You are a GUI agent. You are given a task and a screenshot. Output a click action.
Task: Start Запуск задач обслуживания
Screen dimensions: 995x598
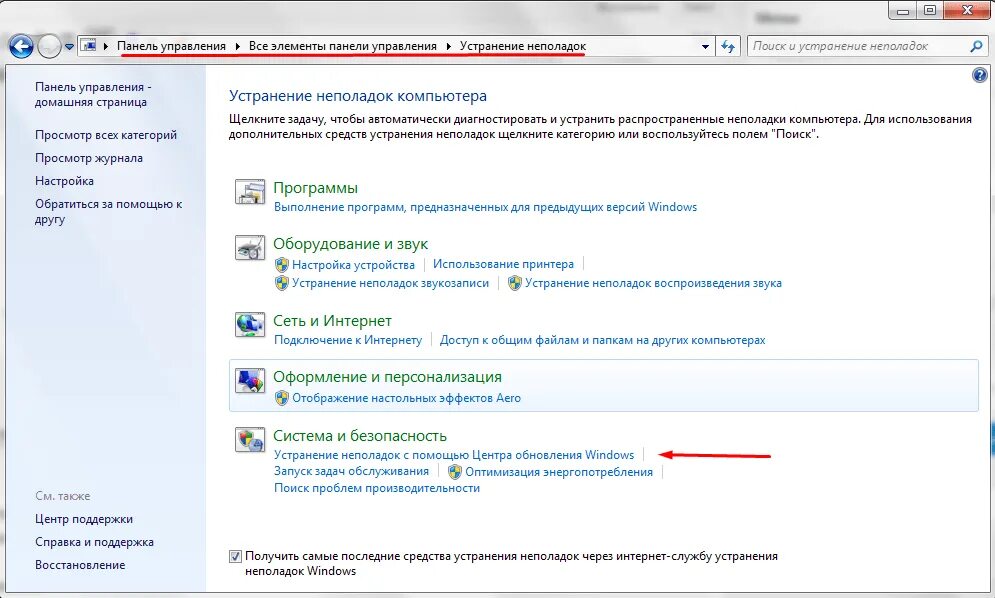click(351, 471)
